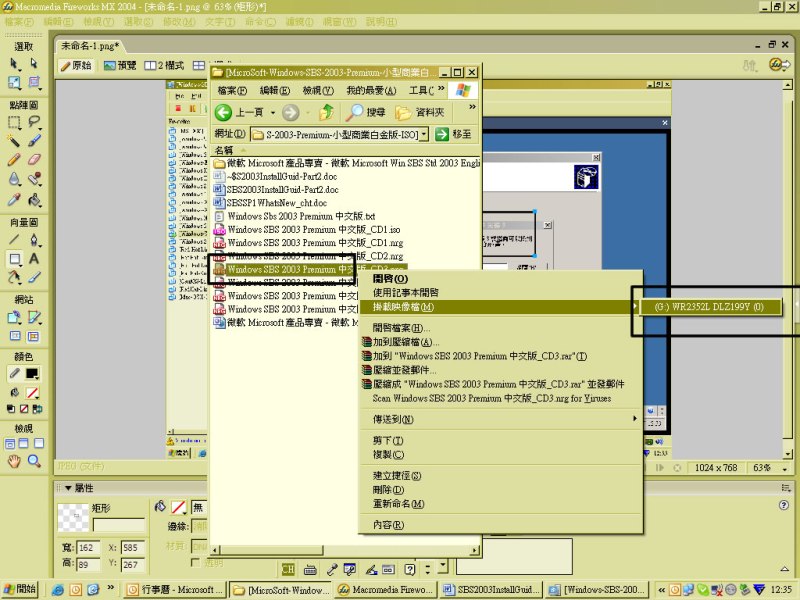Image resolution: width=800 pixels, height=600 pixels.
Task: Open Explorer's 我的最愛(A) menu
Action: [371, 91]
